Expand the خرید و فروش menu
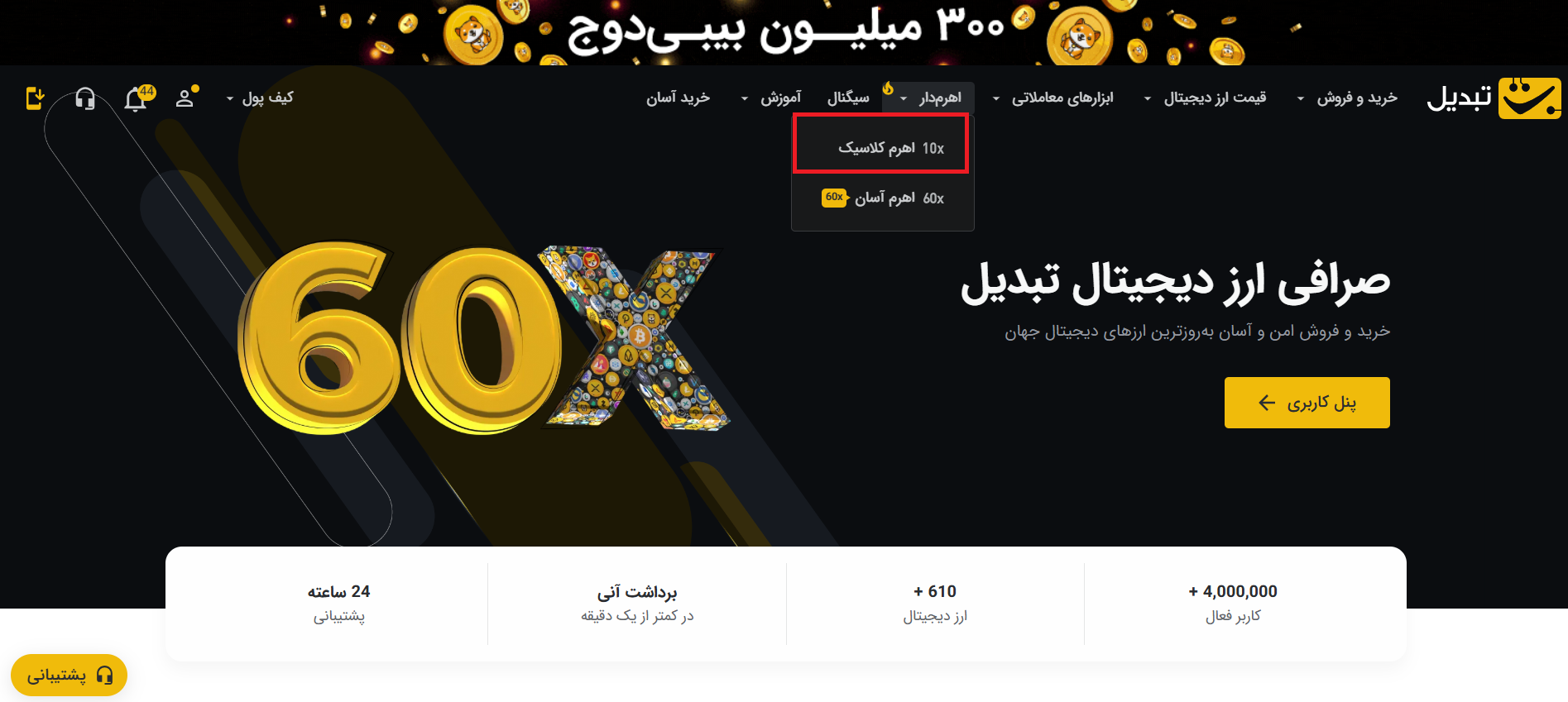 coord(1346,98)
